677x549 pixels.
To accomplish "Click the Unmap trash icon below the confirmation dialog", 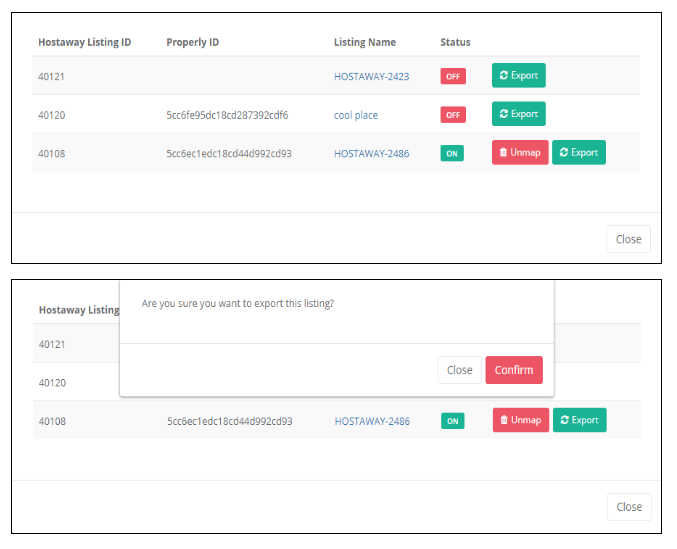I will (x=503, y=421).
